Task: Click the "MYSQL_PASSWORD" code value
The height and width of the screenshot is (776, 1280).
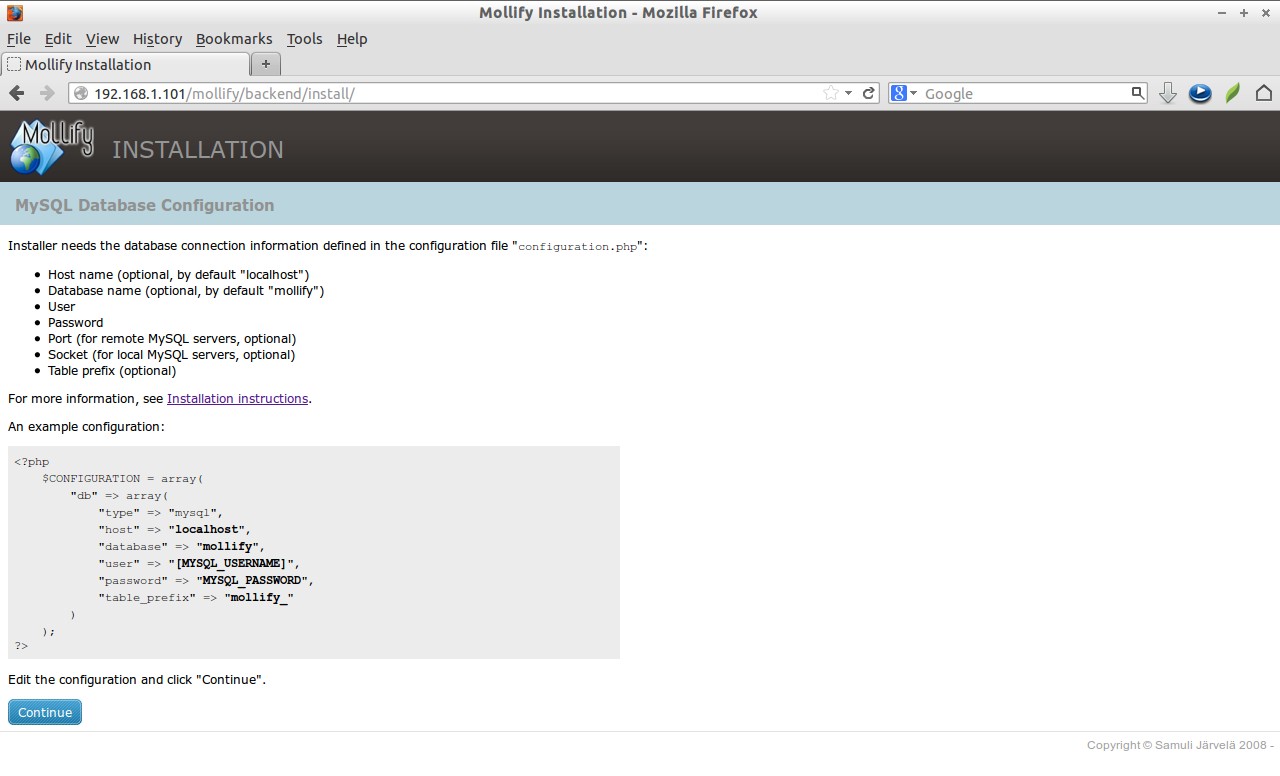Action: click(252, 580)
